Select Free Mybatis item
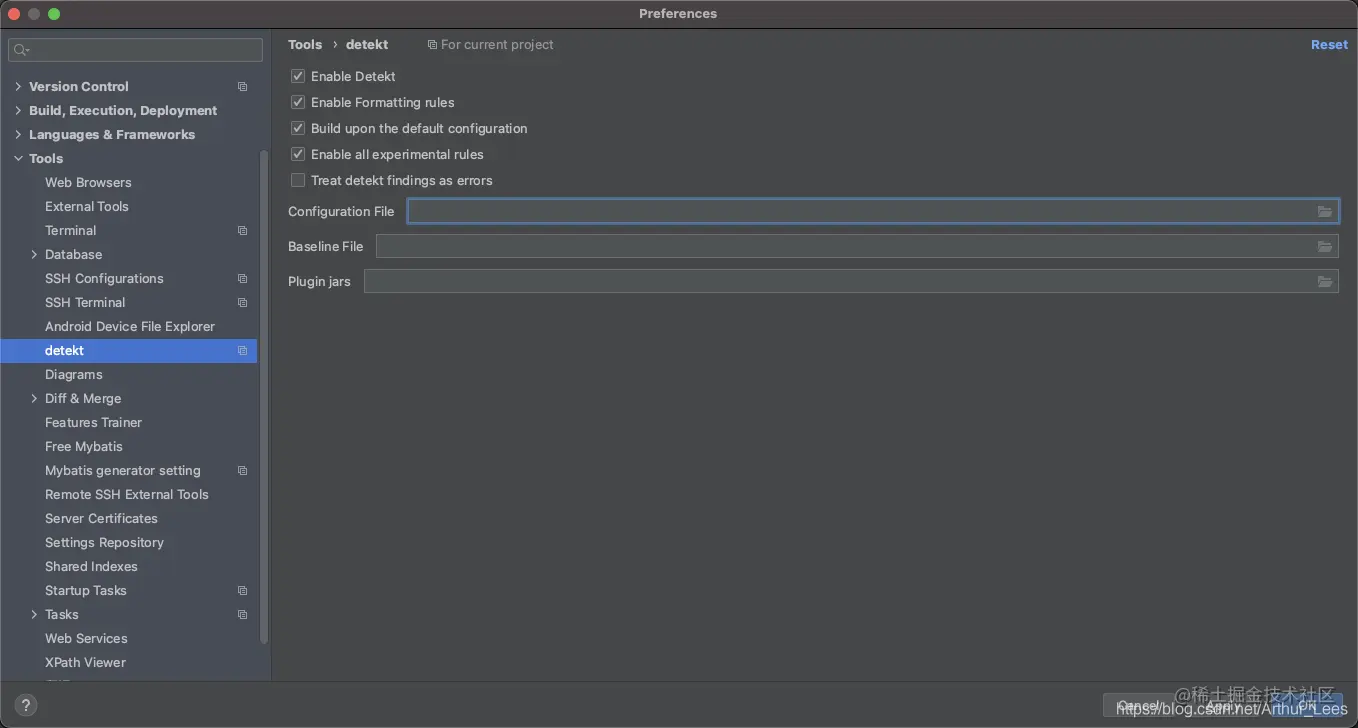Viewport: 1358px width, 728px height. 84,446
